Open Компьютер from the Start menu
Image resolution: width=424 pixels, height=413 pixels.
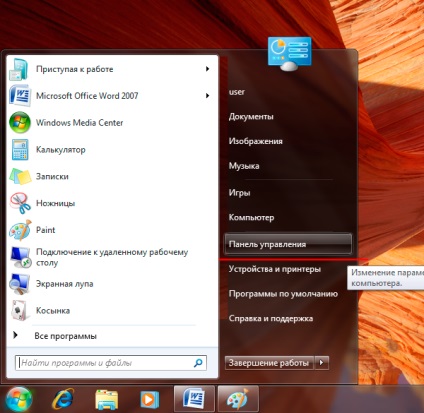coord(251,217)
